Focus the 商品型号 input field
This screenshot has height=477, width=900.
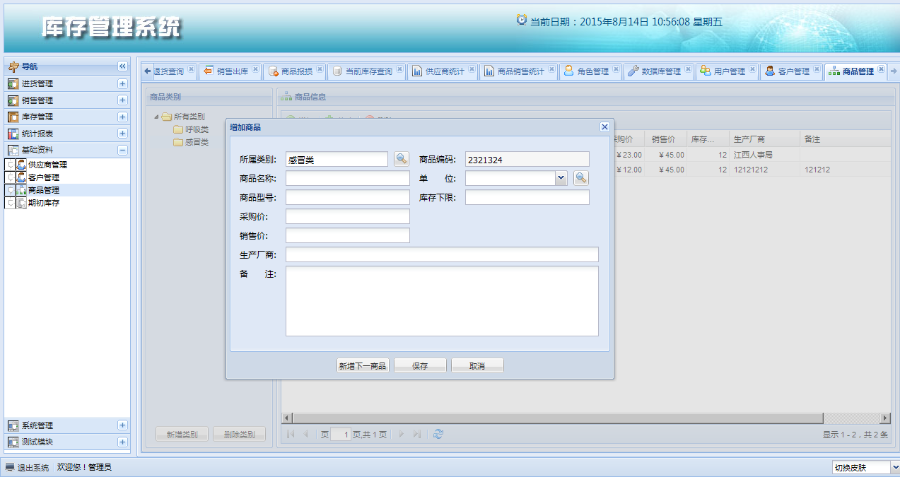[x=347, y=197]
